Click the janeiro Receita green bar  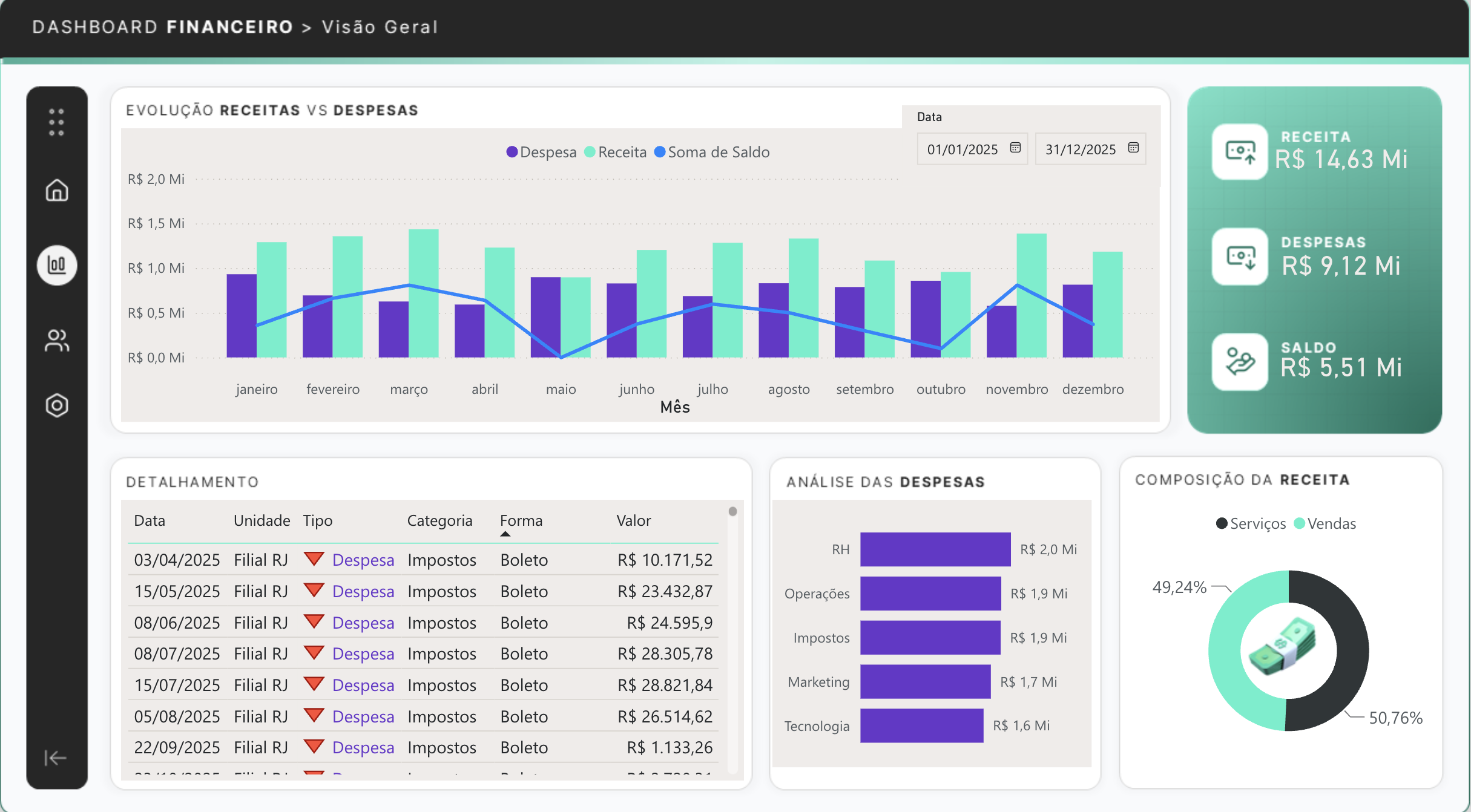tap(271, 300)
